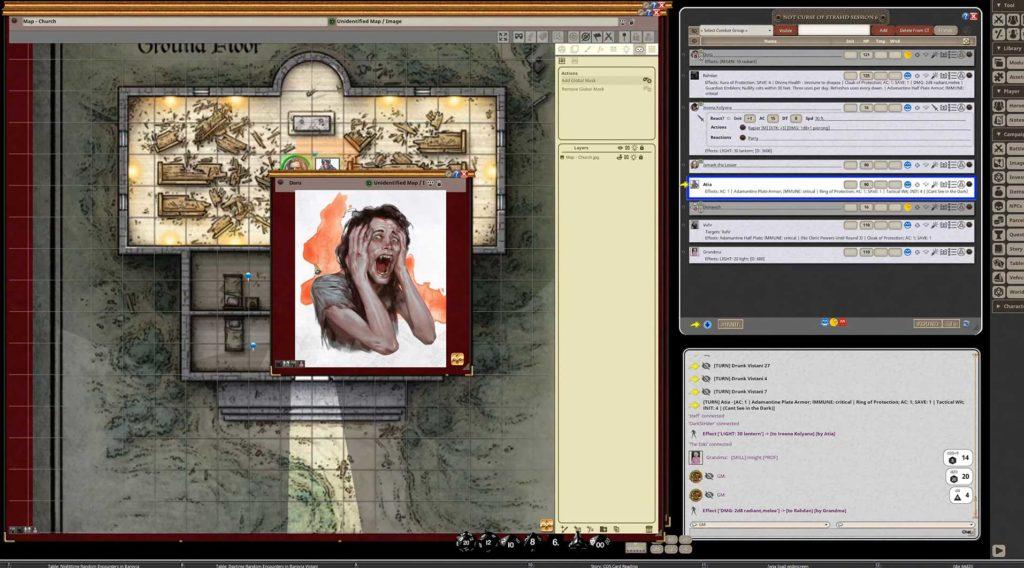Collapse the Player section in sidebar
Viewport: 1024px width, 568px height.
point(1008,91)
